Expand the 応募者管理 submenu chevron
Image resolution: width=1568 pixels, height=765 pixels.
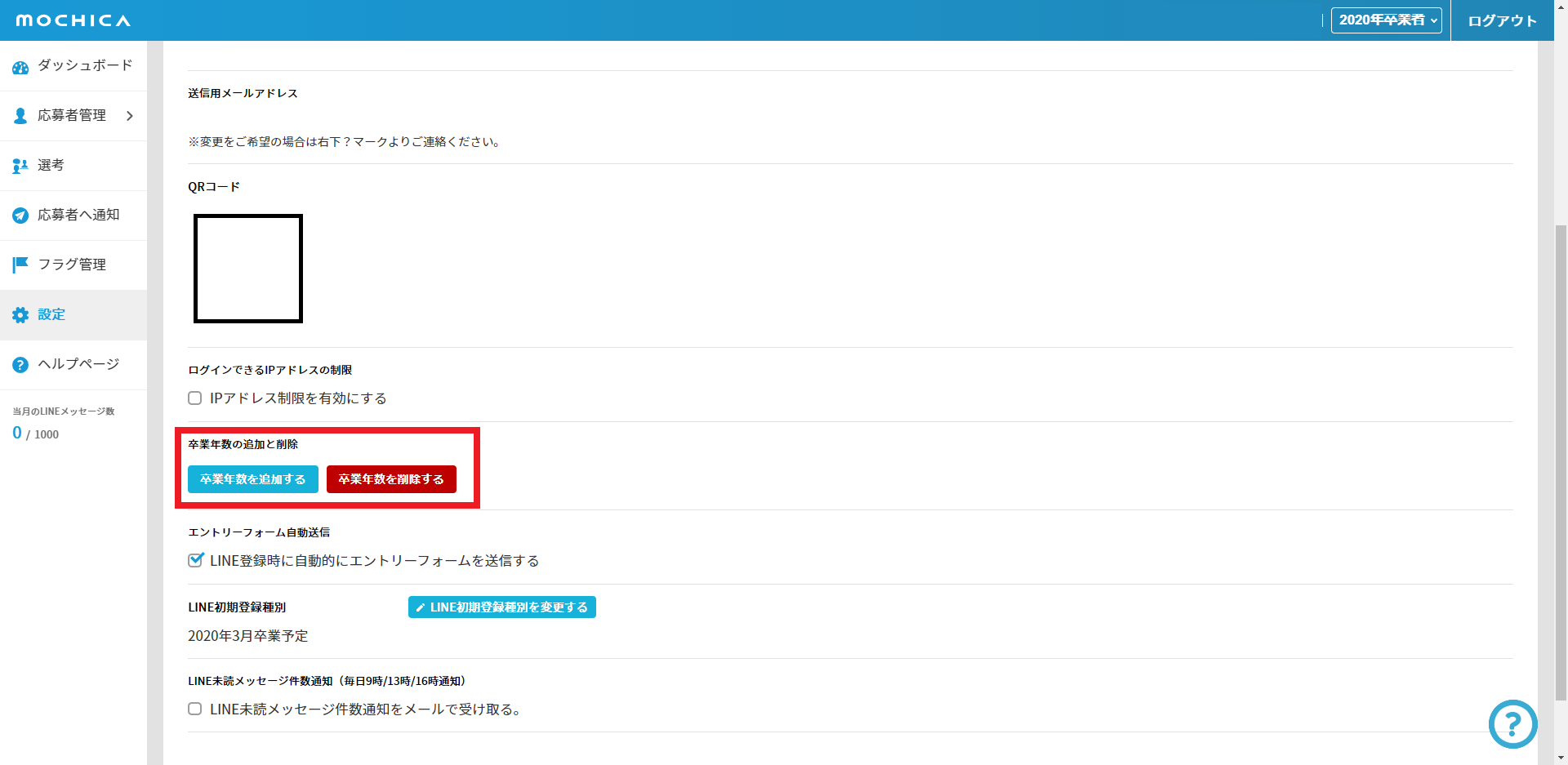tap(130, 116)
